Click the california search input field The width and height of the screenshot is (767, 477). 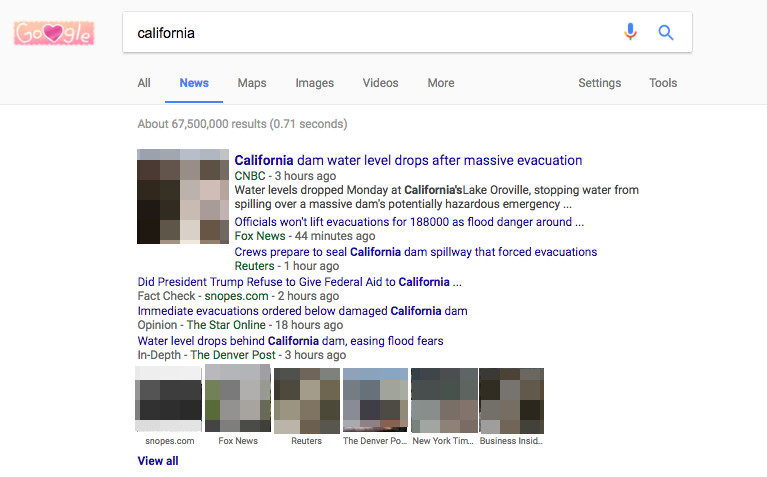coord(370,33)
